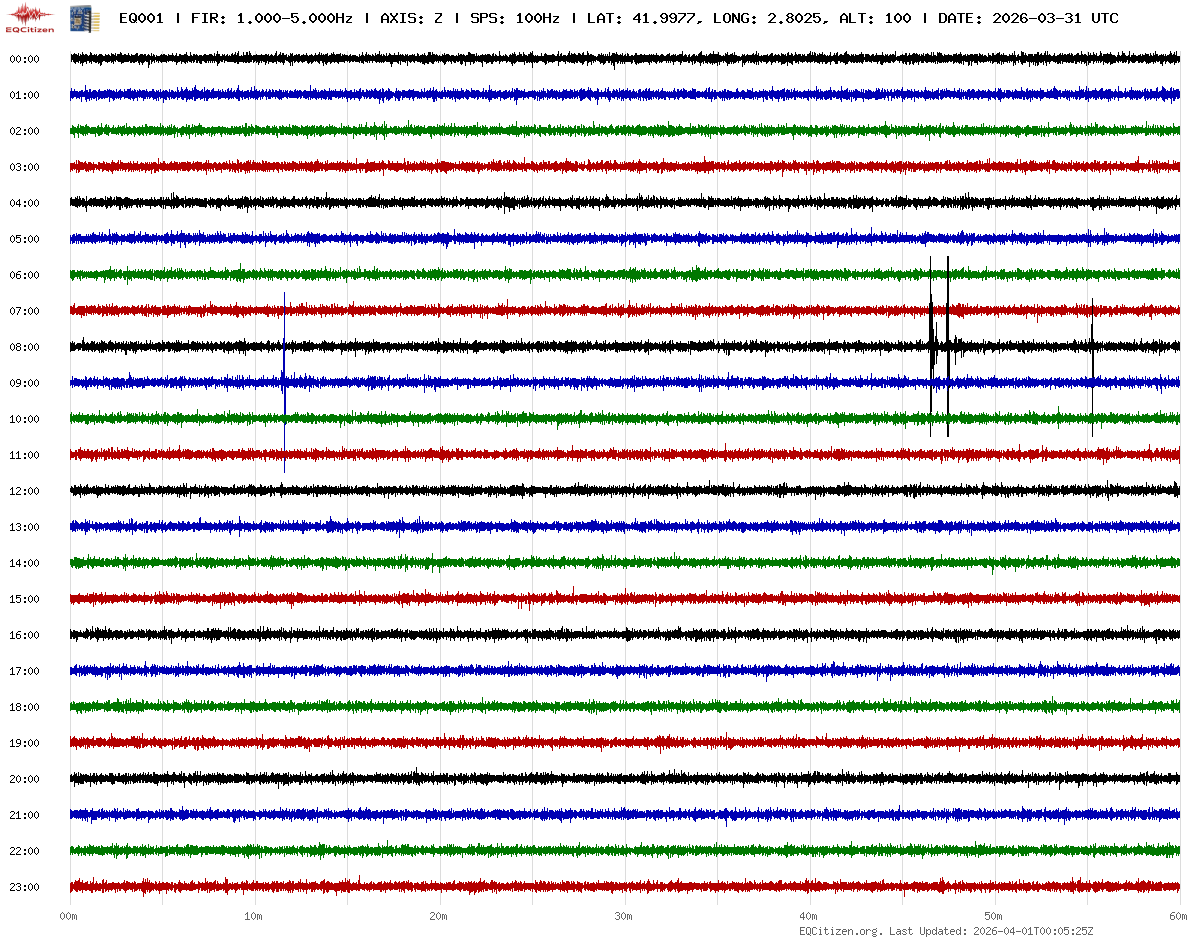
Task: Select the 00:00 hour label
Action: click(x=24, y=59)
